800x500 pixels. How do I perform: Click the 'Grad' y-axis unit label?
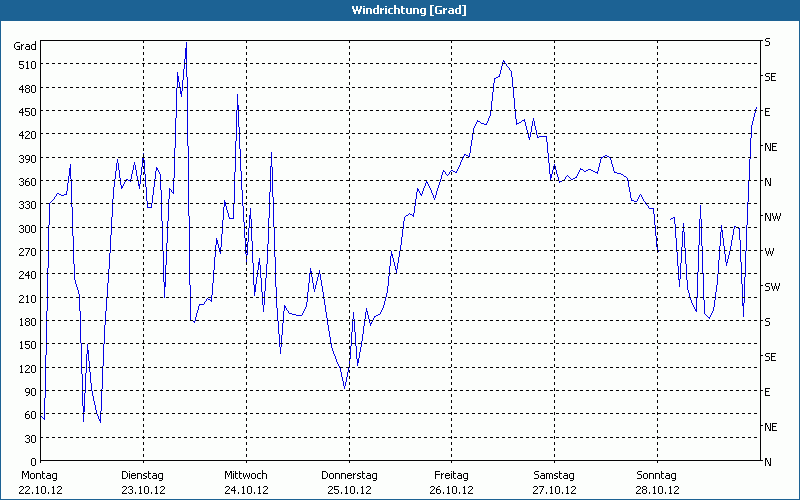25,46
